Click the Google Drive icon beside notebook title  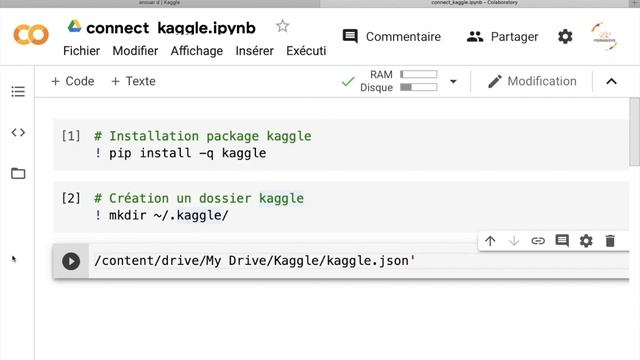(74, 26)
